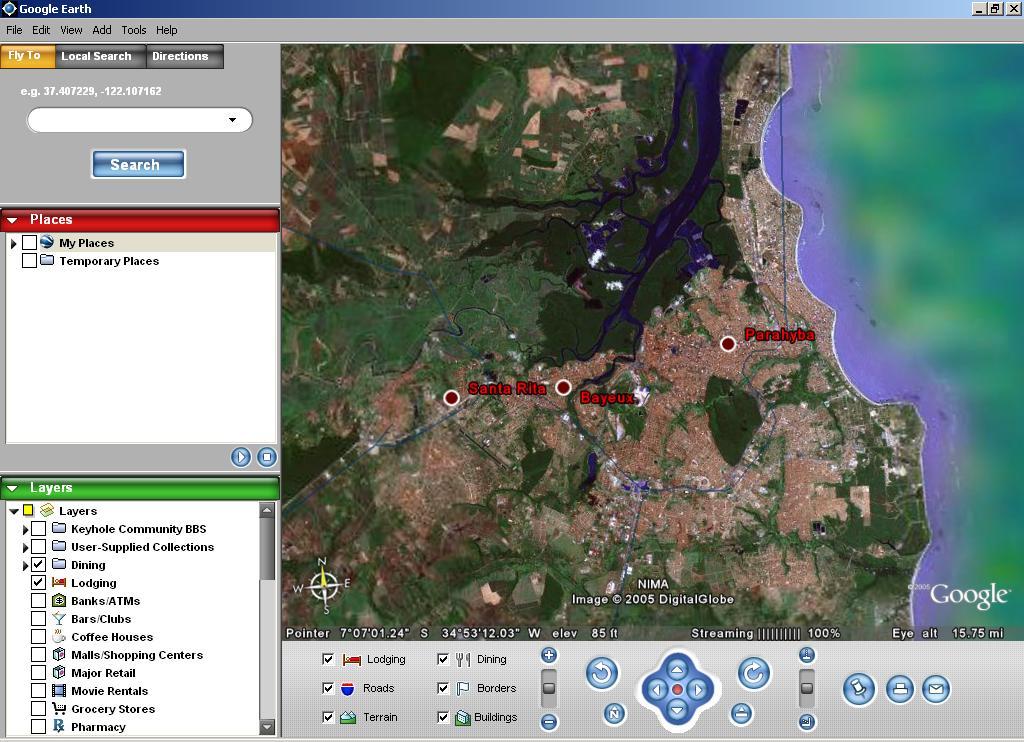
Task: Click the compass rose on the map
Action: 323,585
